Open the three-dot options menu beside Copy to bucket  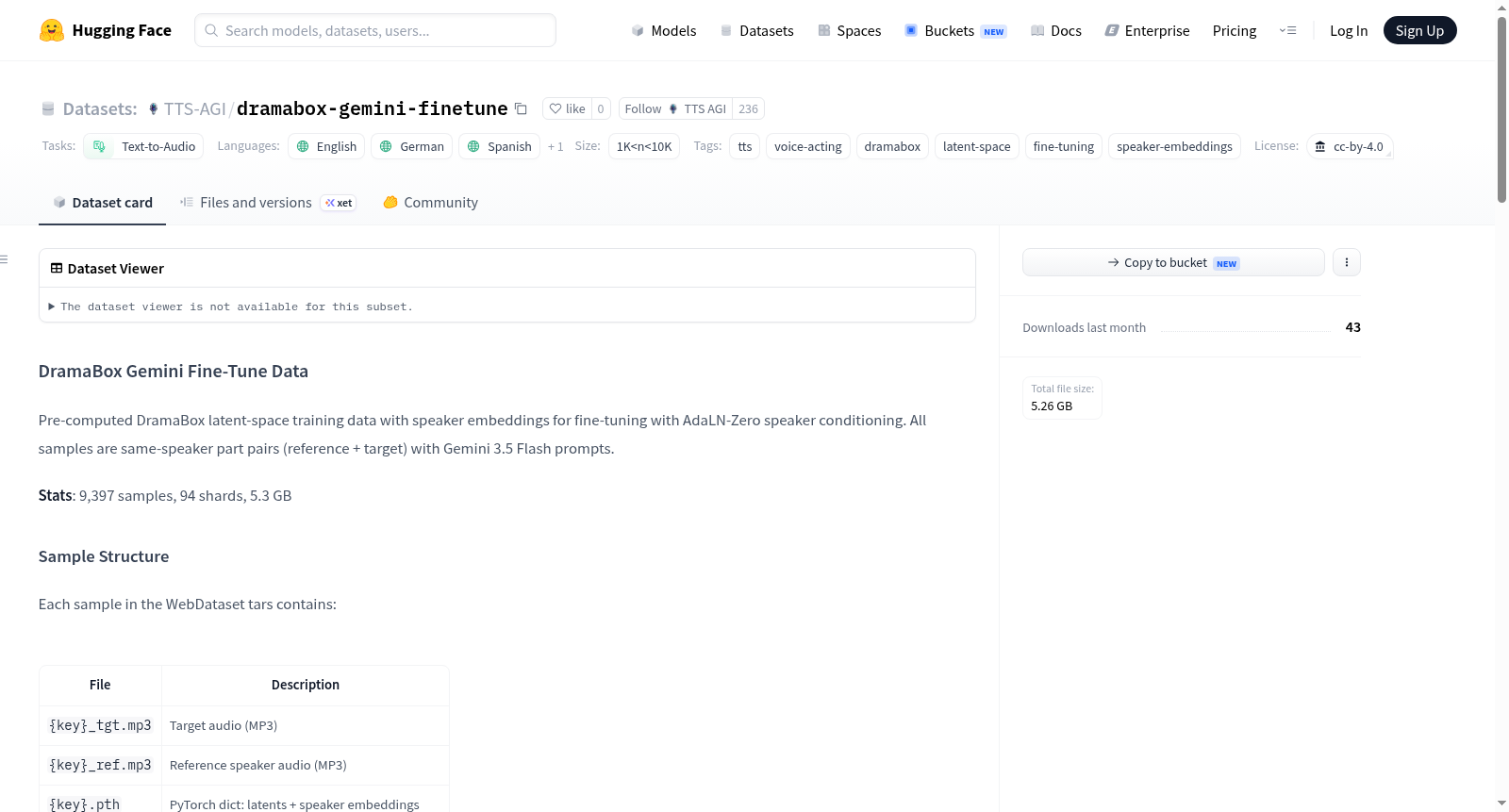1347,262
